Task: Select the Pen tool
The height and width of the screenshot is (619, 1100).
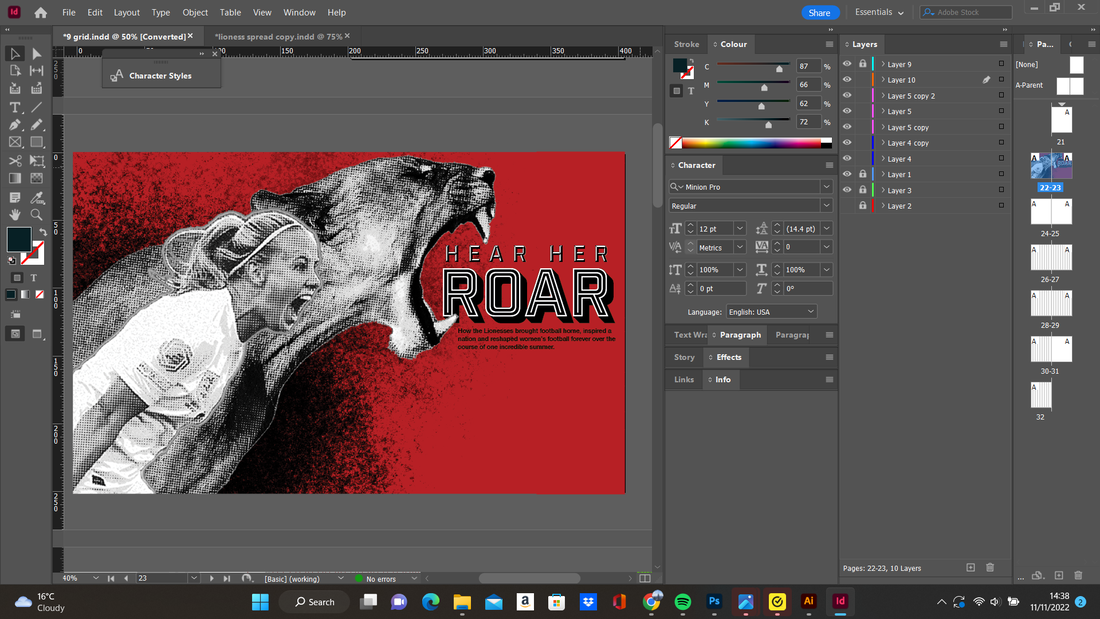Action: point(15,125)
